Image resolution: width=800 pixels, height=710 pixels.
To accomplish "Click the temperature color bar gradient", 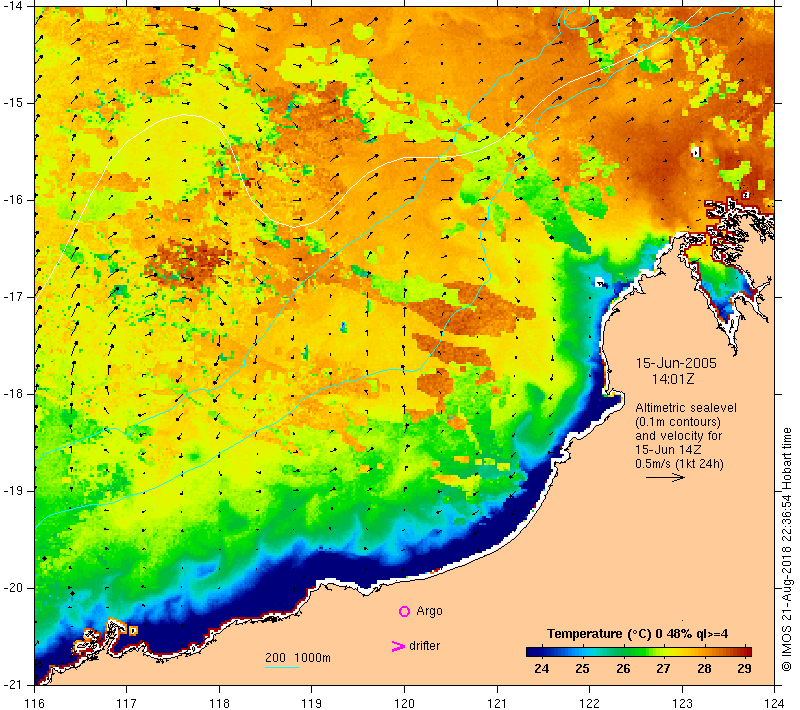I will pyautogui.click(x=639, y=651).
